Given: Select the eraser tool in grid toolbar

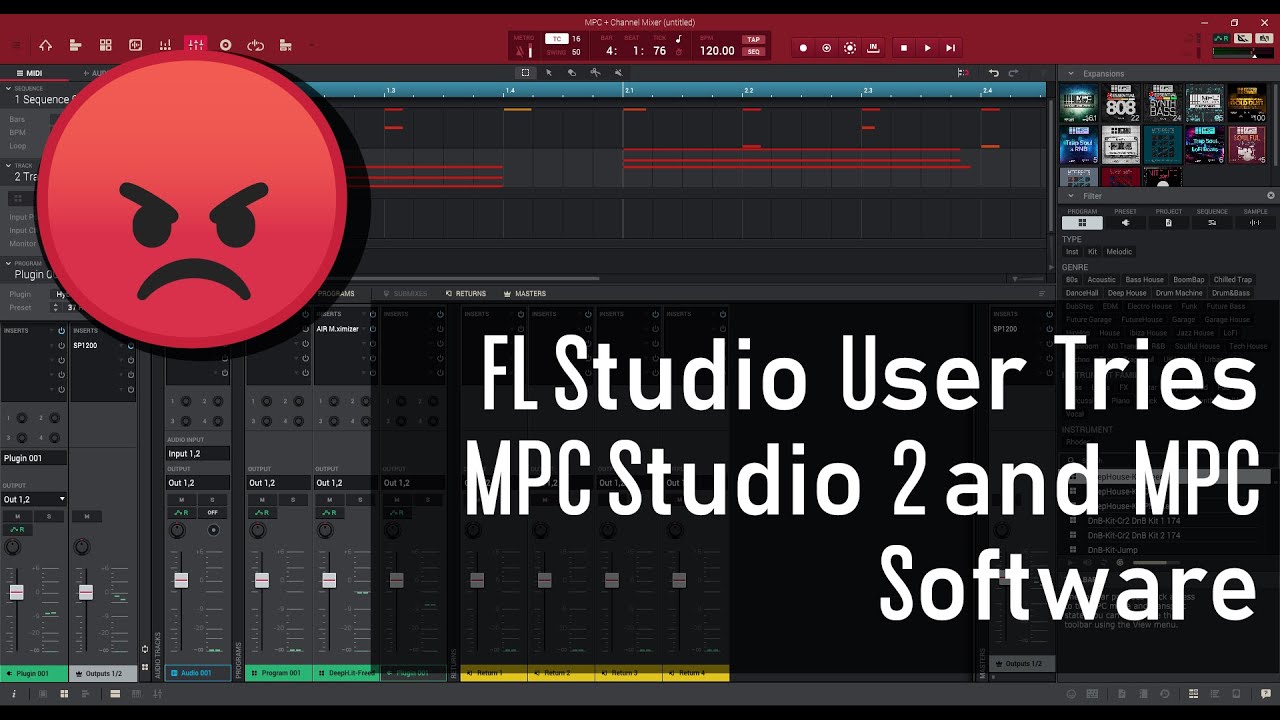Looking at the screenshot, I should tap(572, 73).
